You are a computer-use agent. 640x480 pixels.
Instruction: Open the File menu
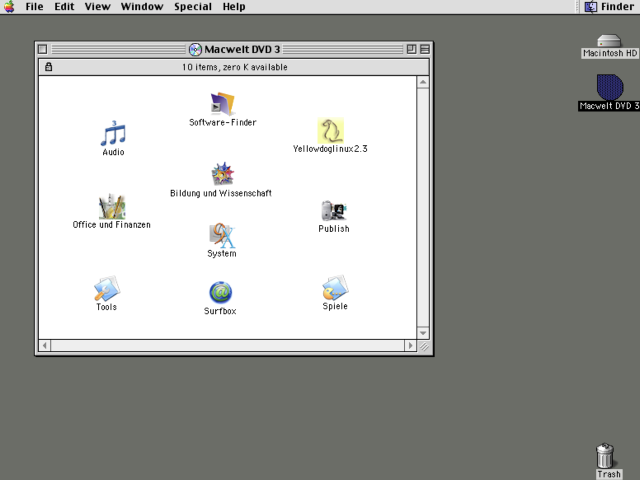pos(34,7)
